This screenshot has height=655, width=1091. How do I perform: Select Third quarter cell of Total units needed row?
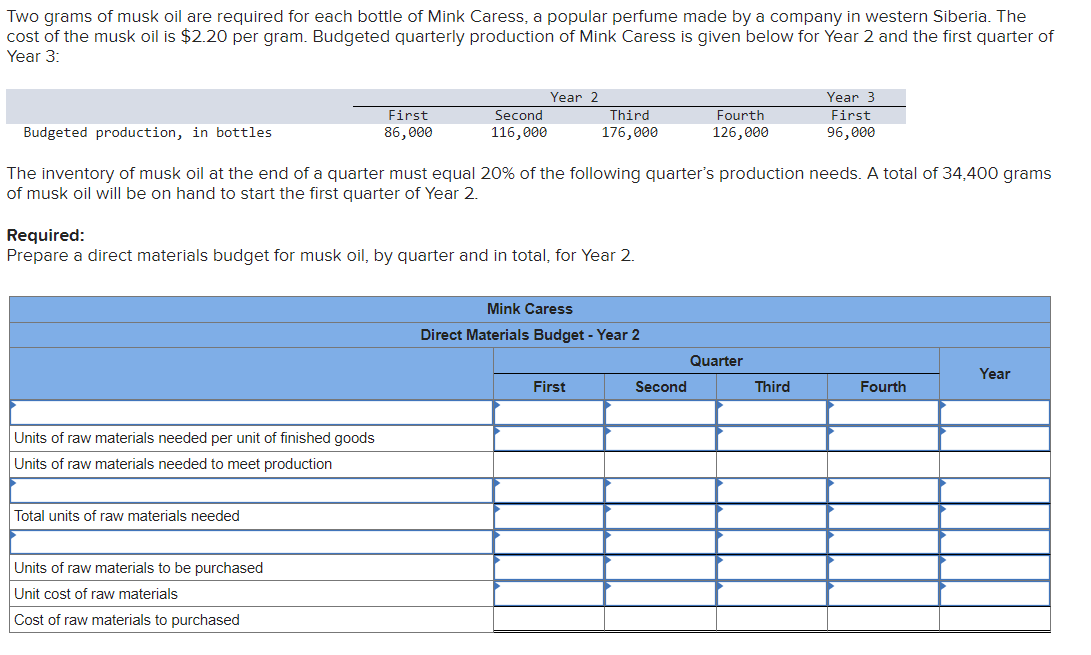(x=772, y=516)
